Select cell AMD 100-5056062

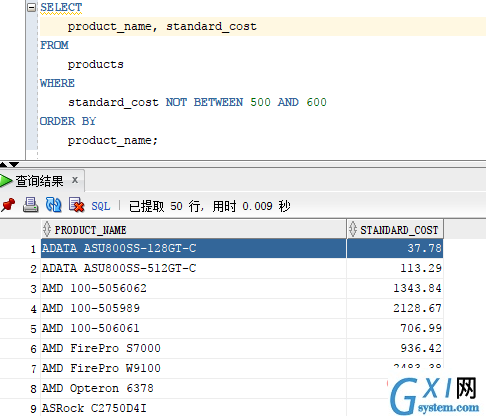pos(193,288)
